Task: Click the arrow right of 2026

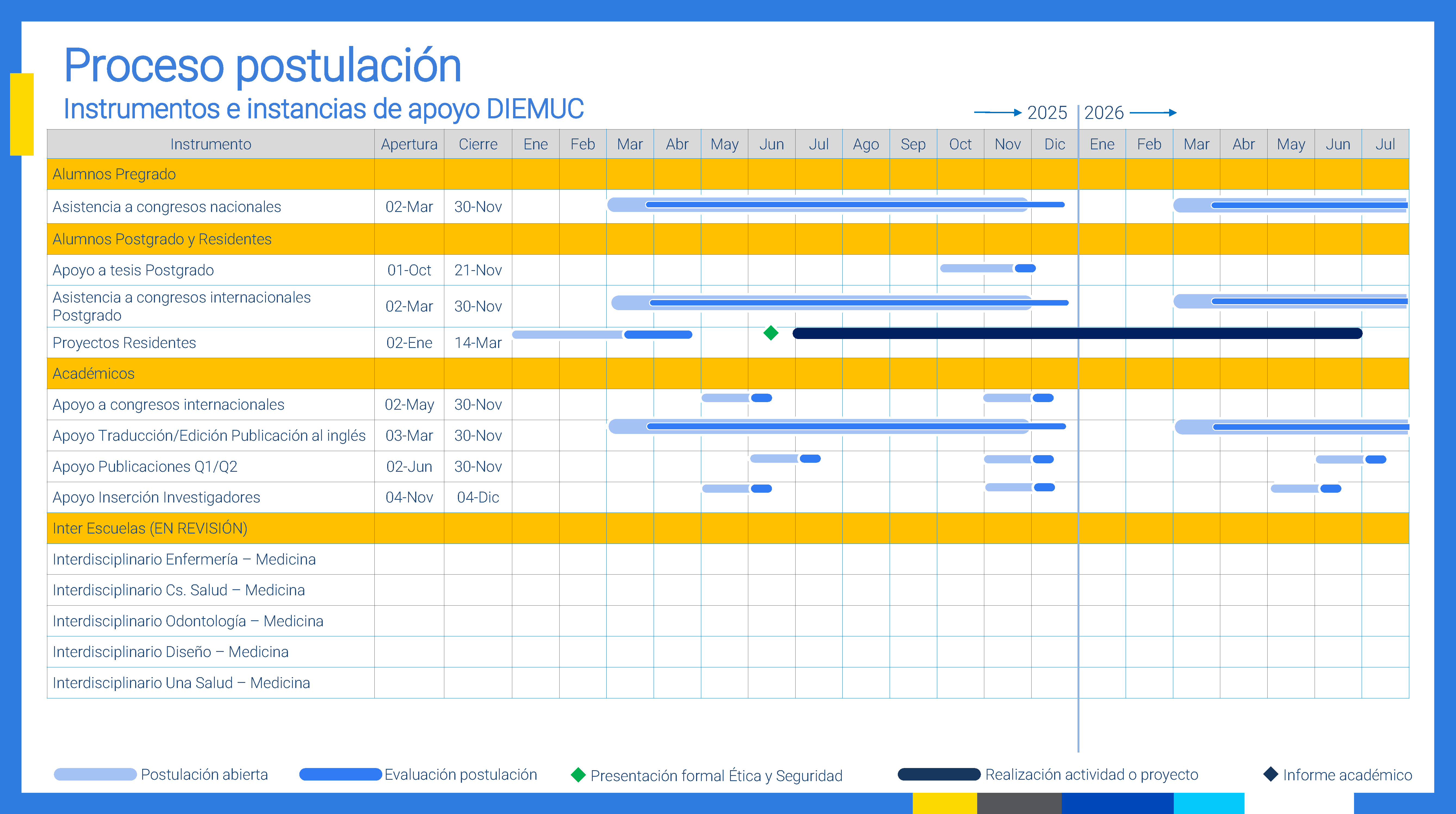Action: [x=1153, y=113]
